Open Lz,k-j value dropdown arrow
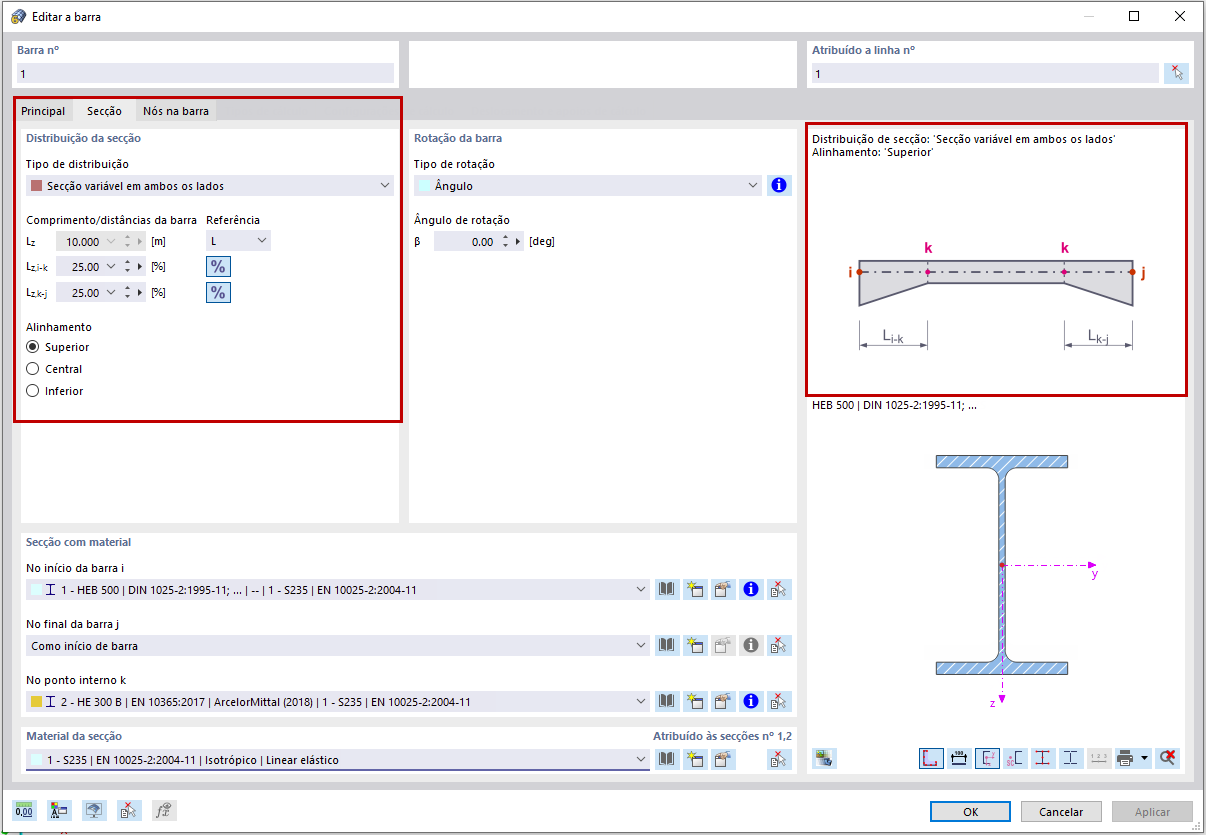1206x835 pixels. [110, 293]
